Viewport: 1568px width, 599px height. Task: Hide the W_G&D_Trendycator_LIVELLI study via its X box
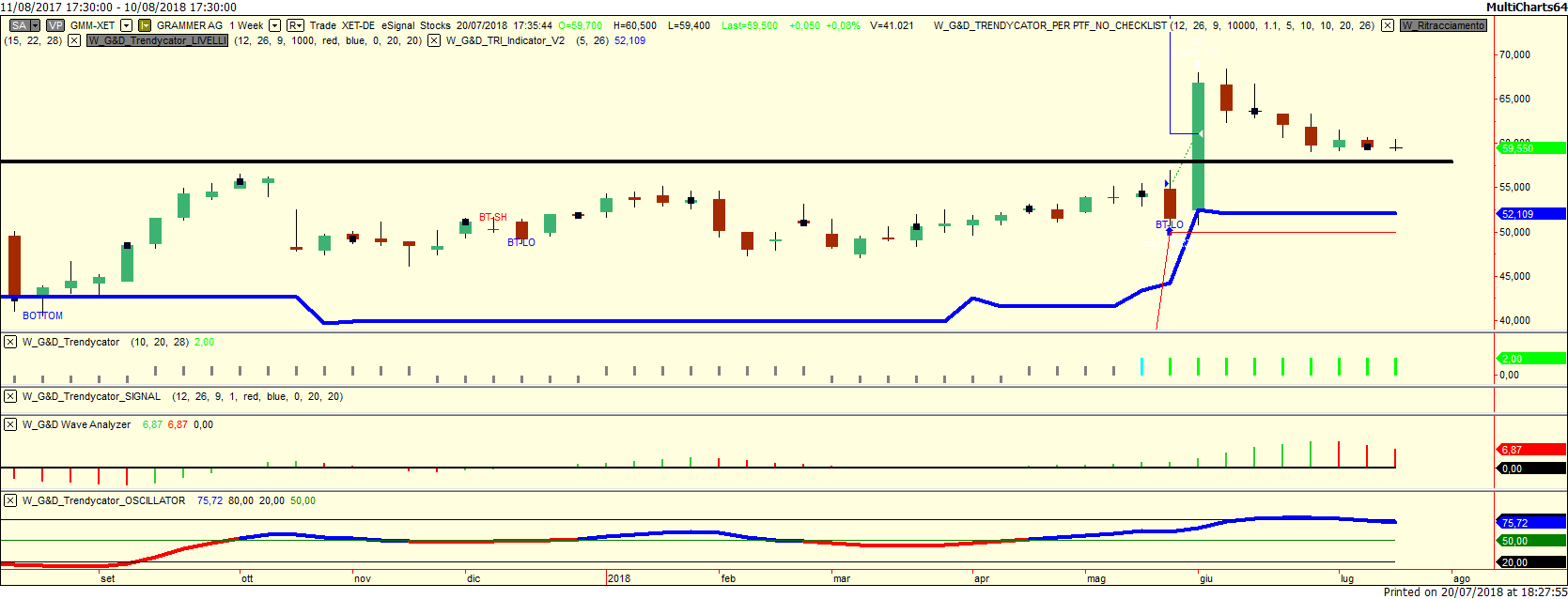(x=74, y=40)
